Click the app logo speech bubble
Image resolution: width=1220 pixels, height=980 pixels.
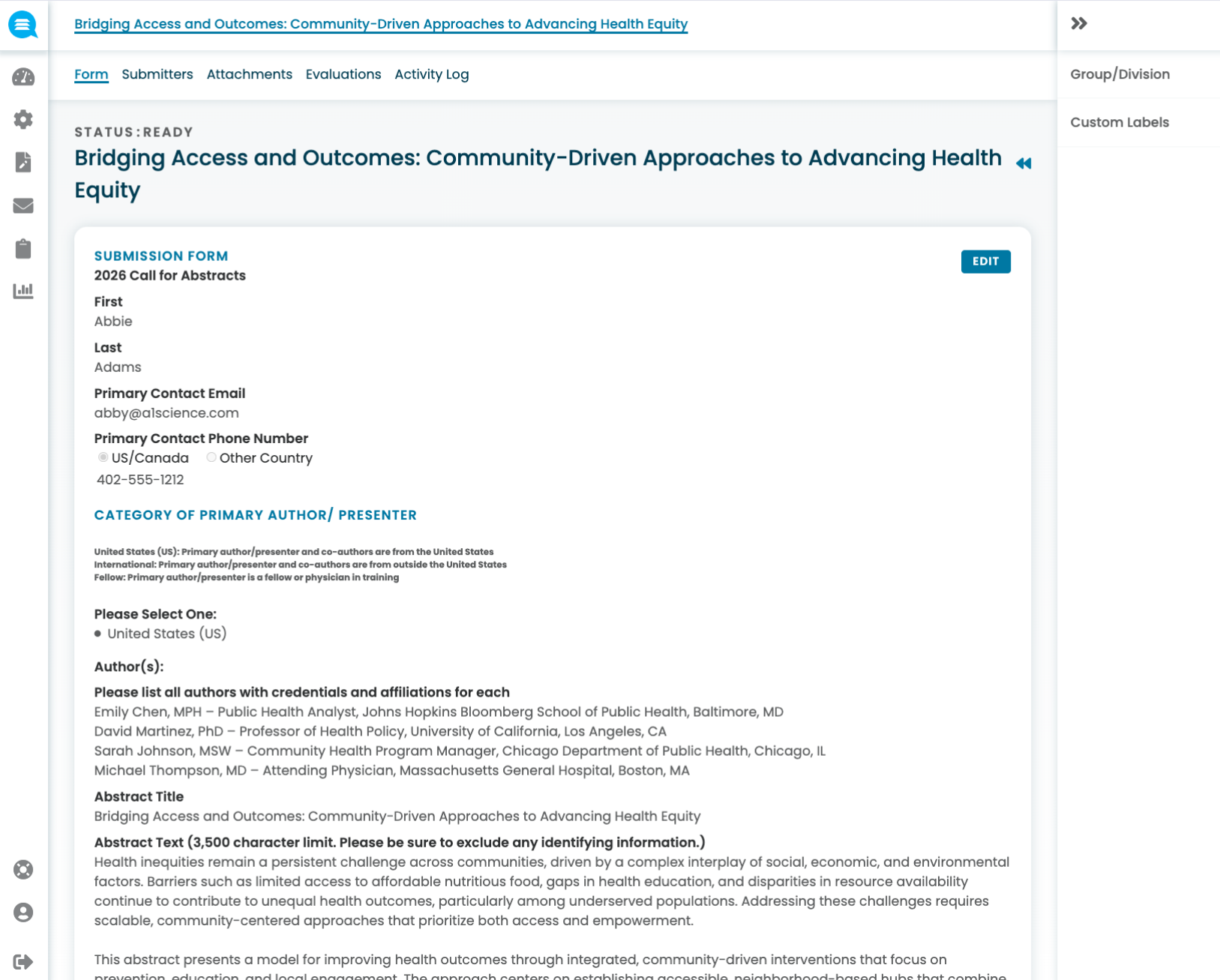(x=23, y=24)
